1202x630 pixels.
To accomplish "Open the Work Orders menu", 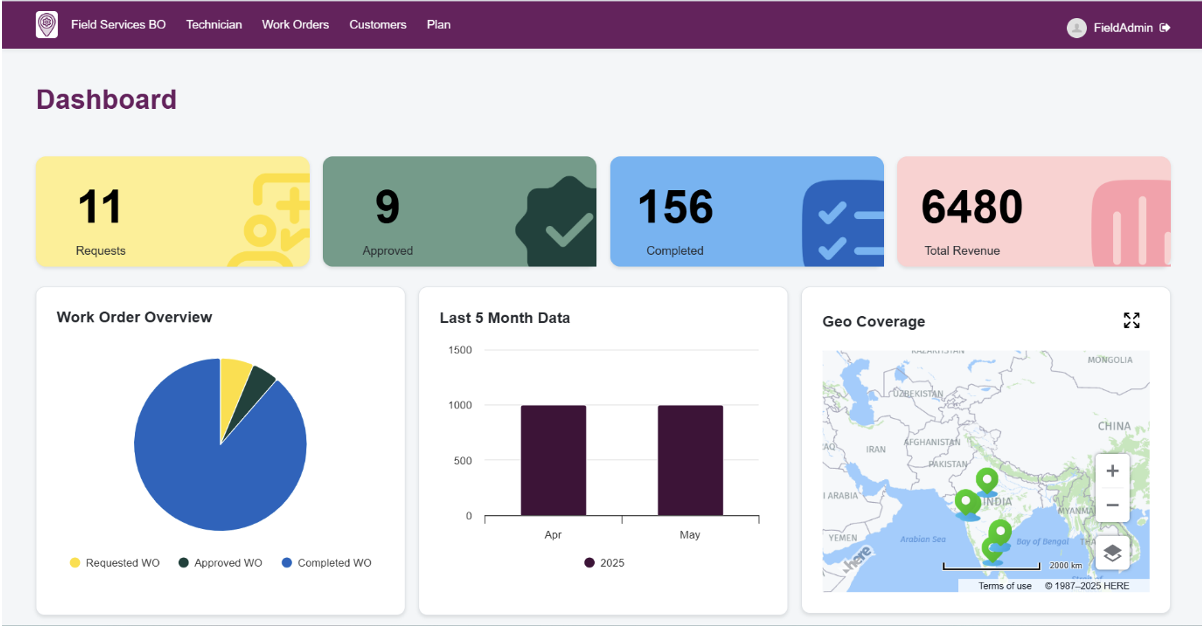I will point(295,25).
